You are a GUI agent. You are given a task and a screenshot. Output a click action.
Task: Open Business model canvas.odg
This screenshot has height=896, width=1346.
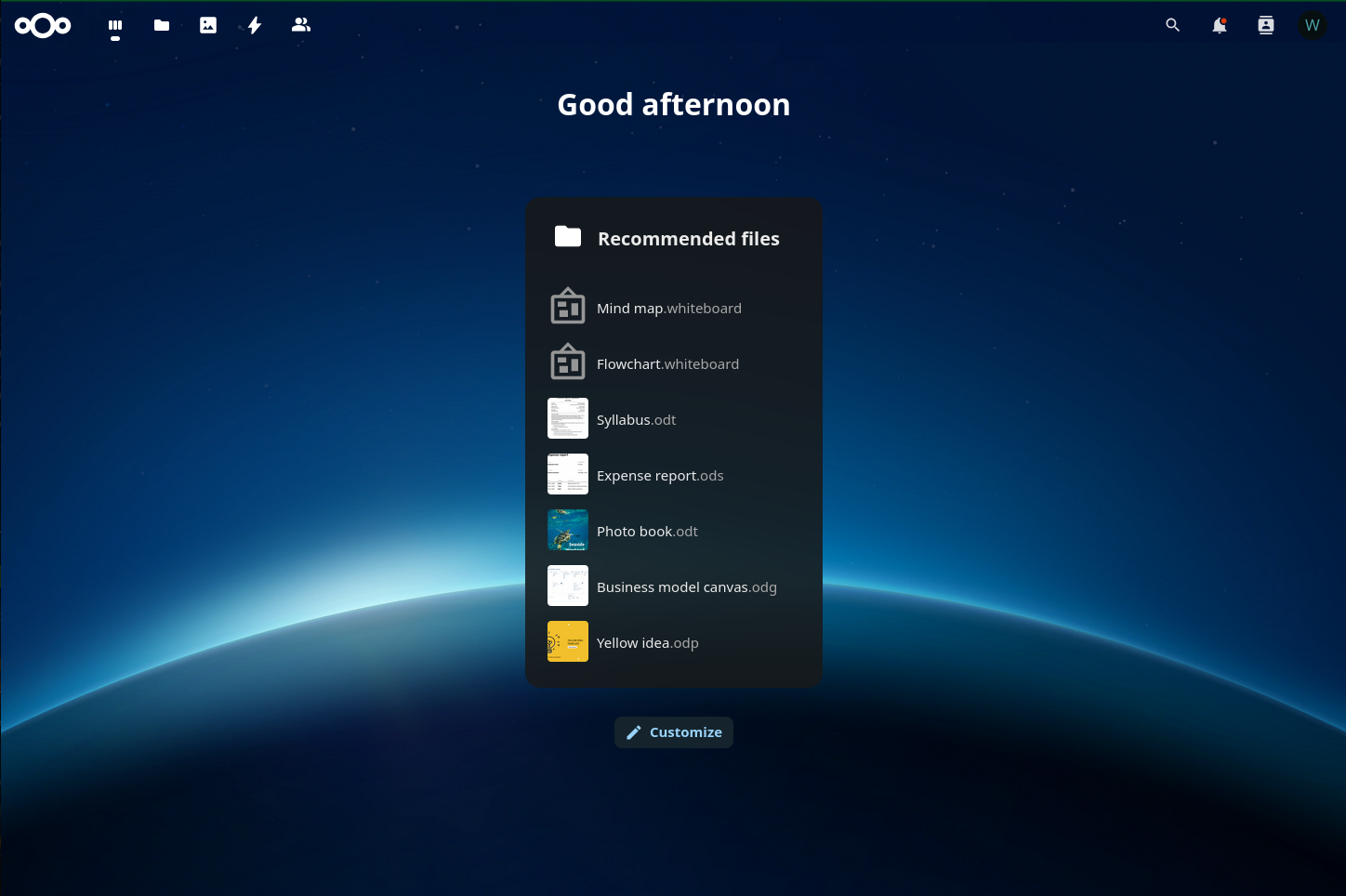pos(686,587)
